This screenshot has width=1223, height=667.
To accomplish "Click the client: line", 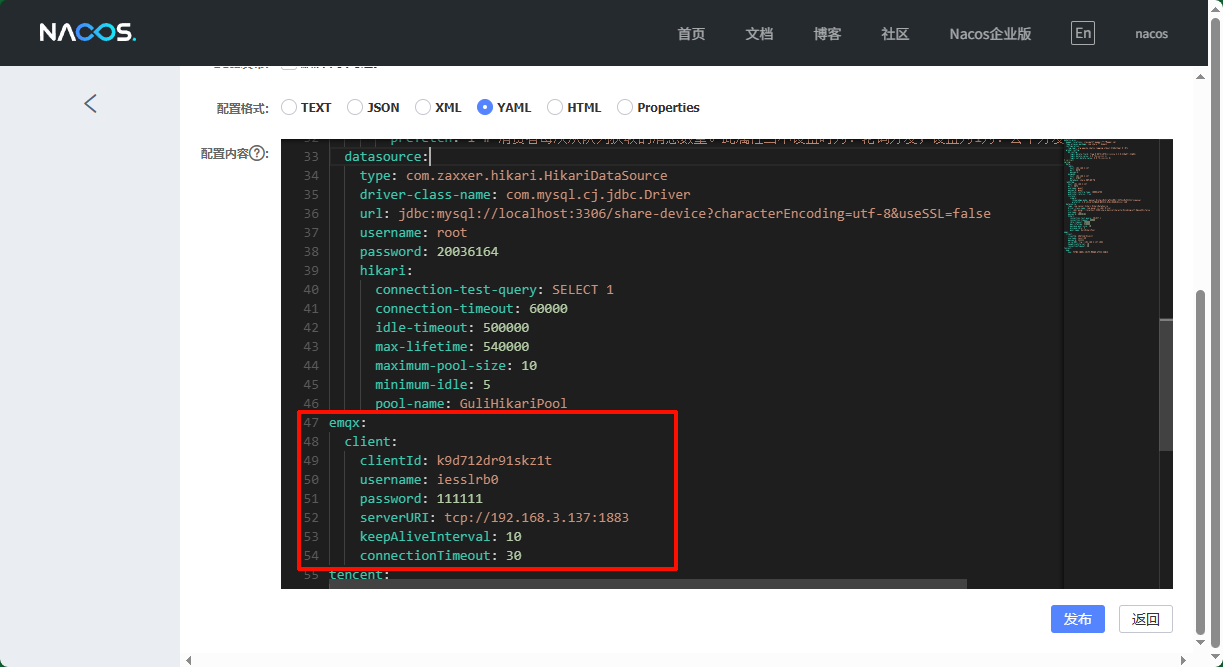I will click(x=371, y=442).
